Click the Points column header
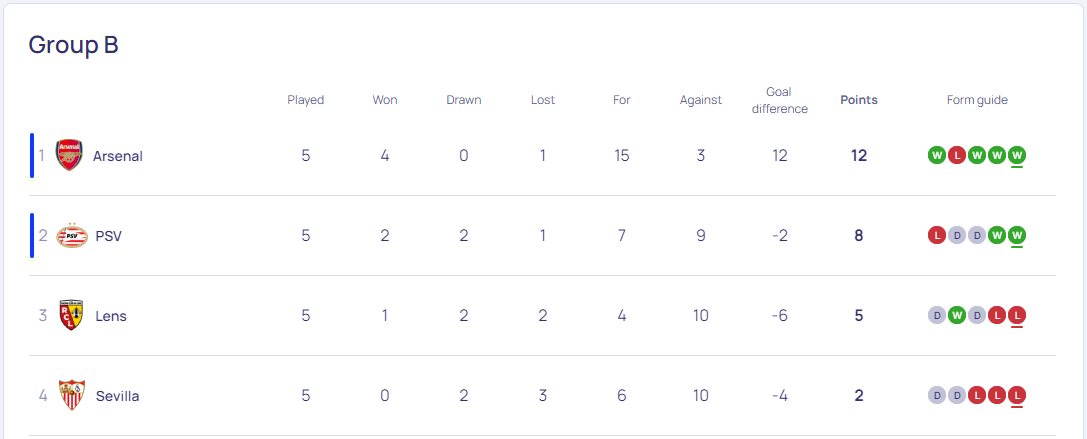 click(x=859, y=100)
